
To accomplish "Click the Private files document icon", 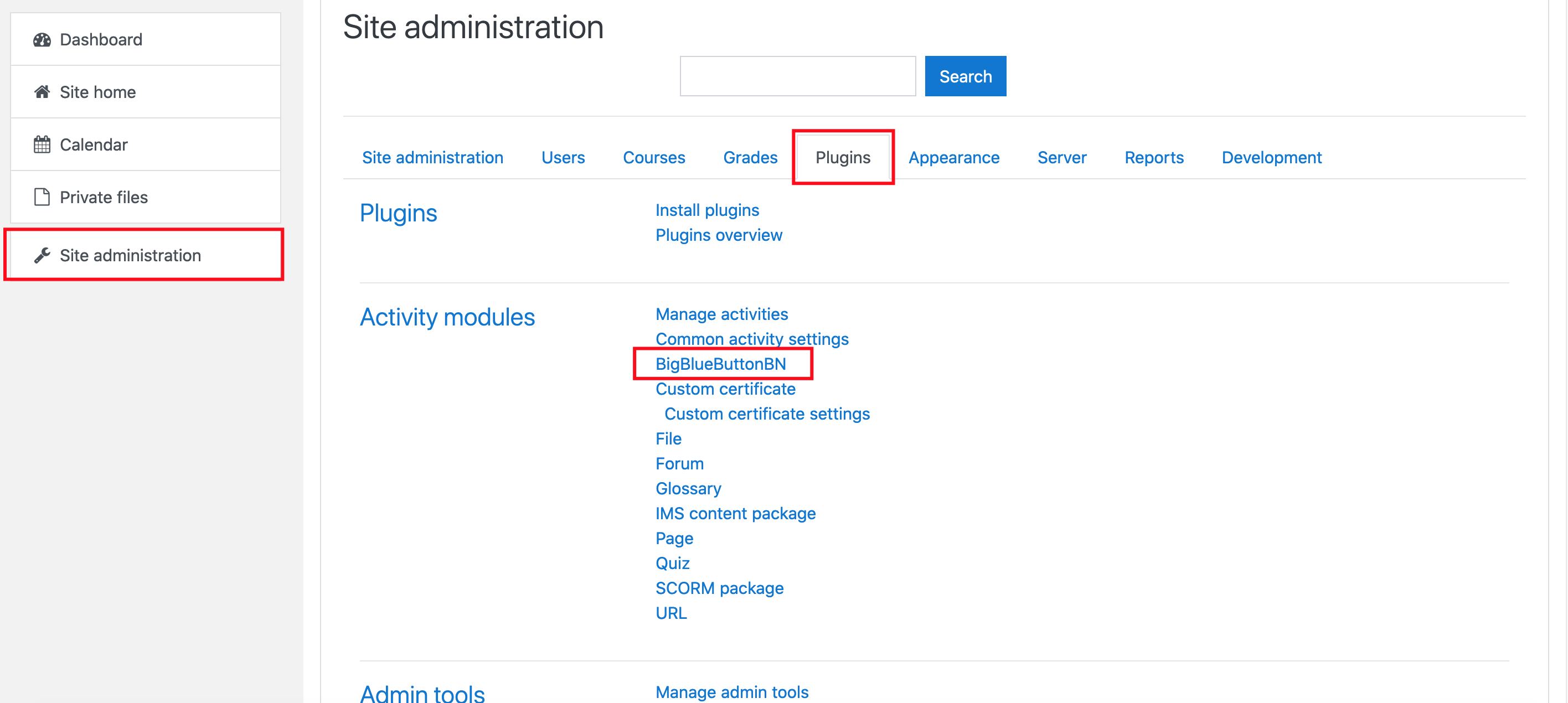I will [42, 197].
